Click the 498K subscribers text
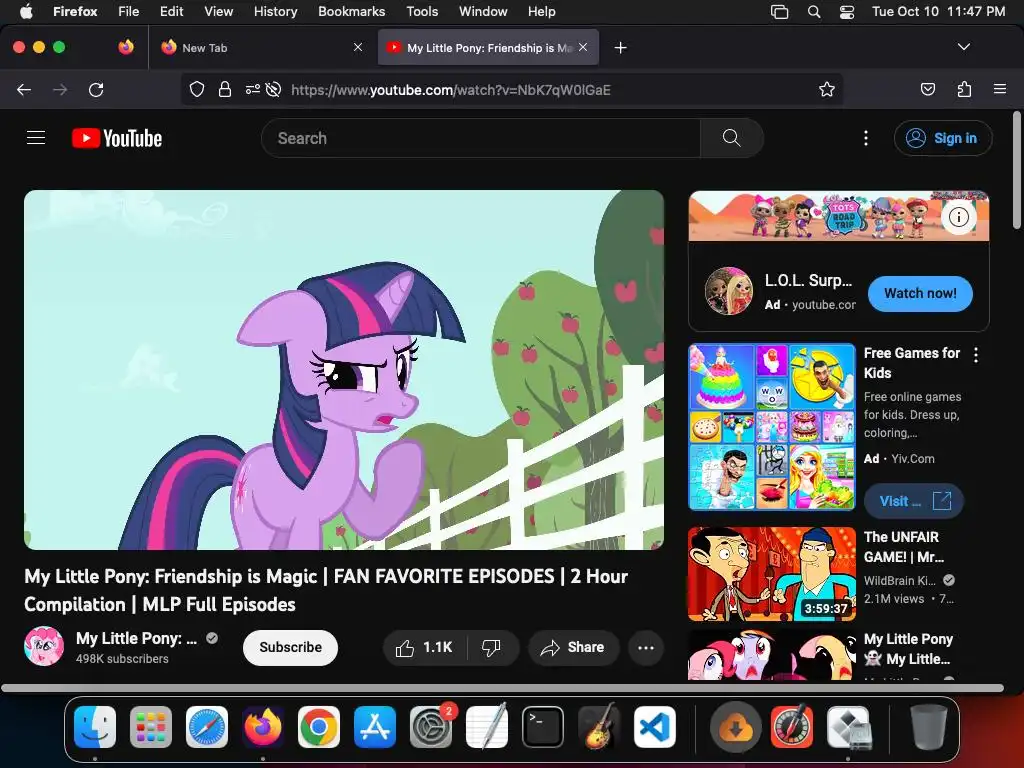The height and width of the screenshot is (768, 1024). pos(122,658)
